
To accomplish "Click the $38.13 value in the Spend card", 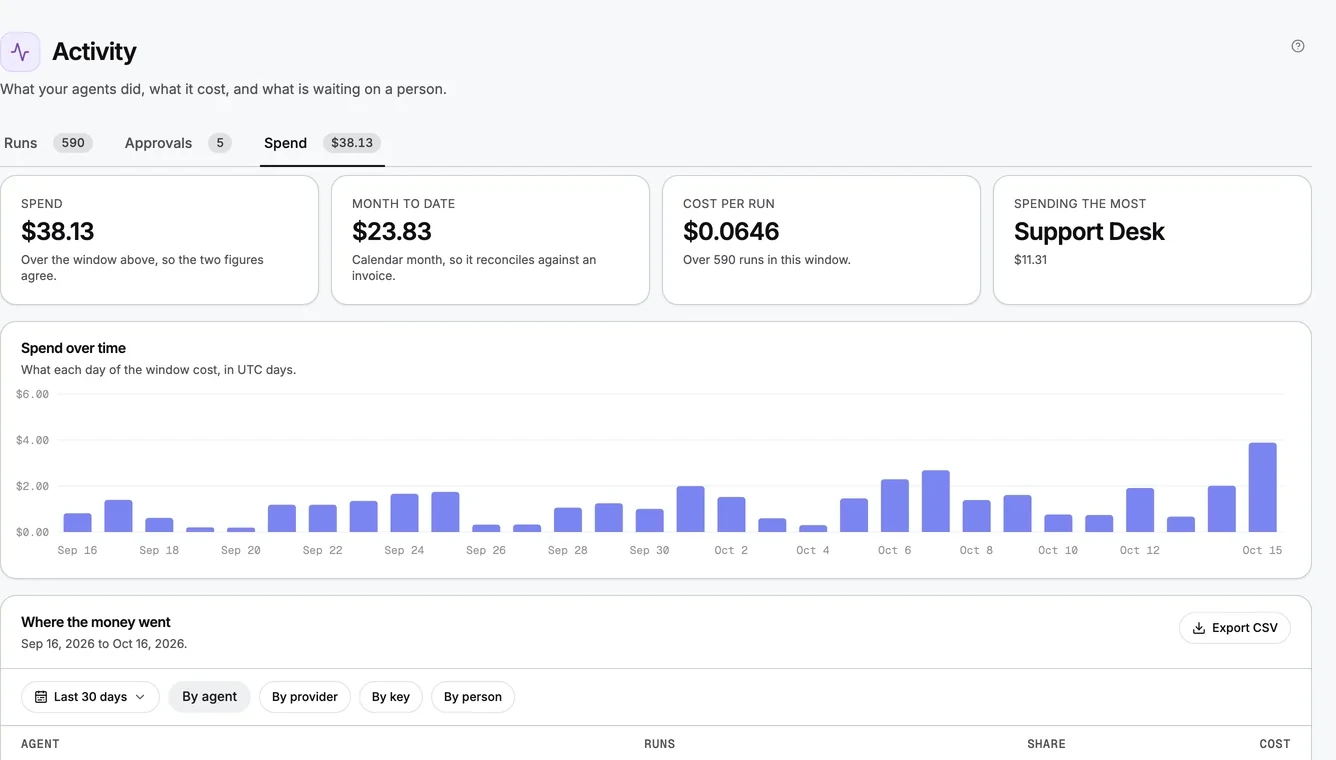I will 58,231.
